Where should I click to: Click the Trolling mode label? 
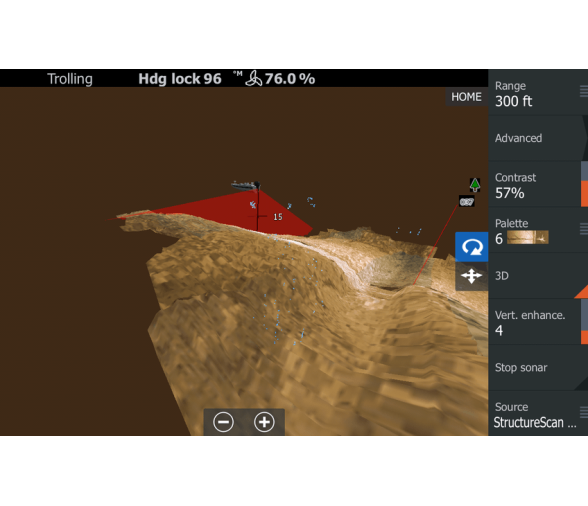point(70,79)
